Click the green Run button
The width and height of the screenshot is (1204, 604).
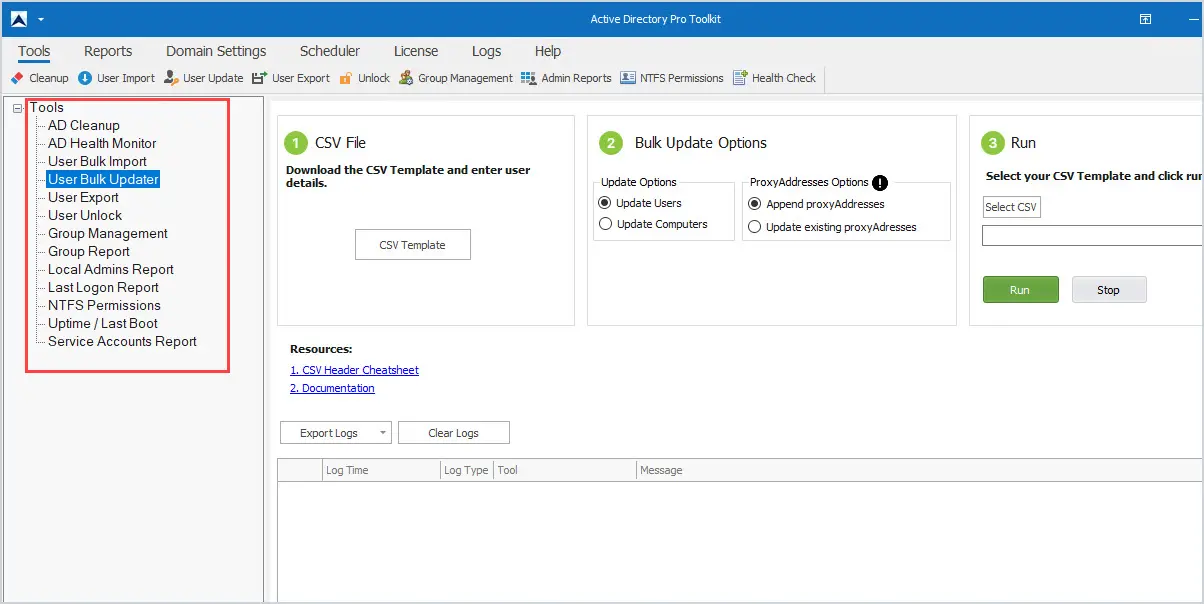pos(1020,290)
